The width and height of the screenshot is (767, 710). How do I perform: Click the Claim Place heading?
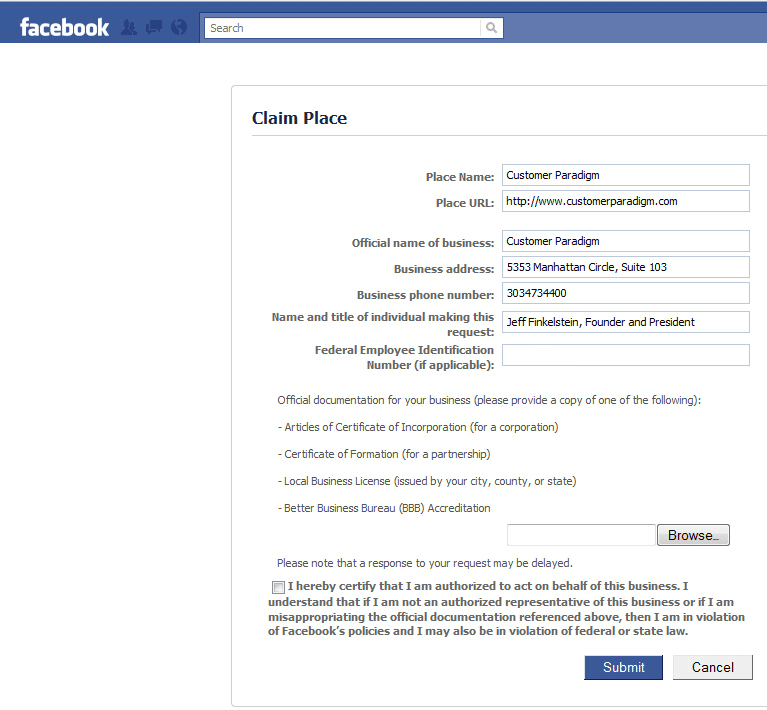point(299,118)
